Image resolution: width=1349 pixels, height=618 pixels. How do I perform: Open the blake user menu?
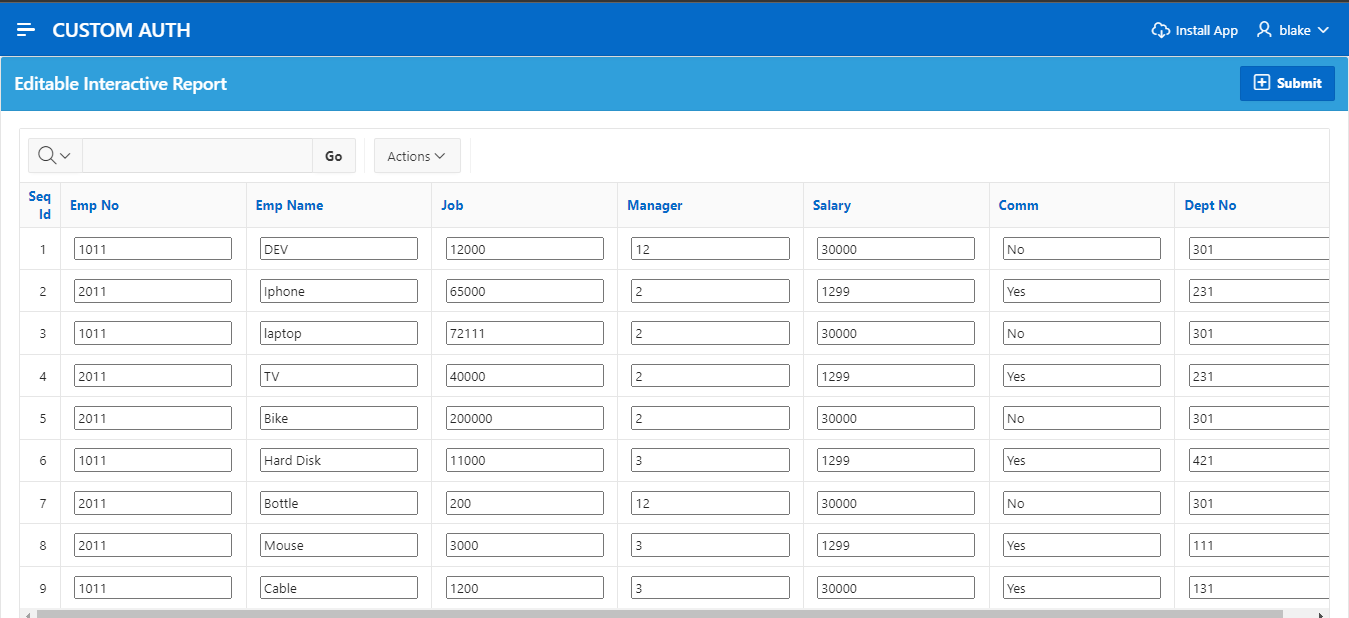[x=1293, y=30]
